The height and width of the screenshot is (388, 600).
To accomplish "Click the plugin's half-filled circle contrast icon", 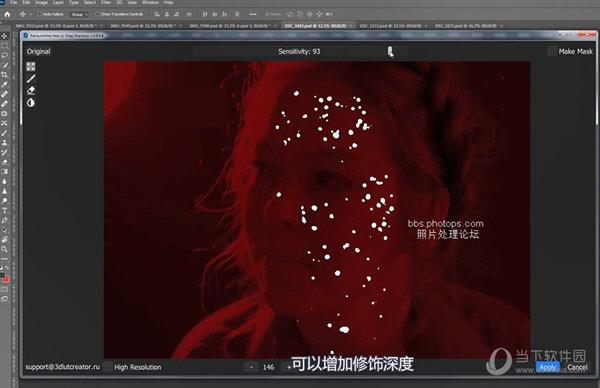I will pos(31,103).
